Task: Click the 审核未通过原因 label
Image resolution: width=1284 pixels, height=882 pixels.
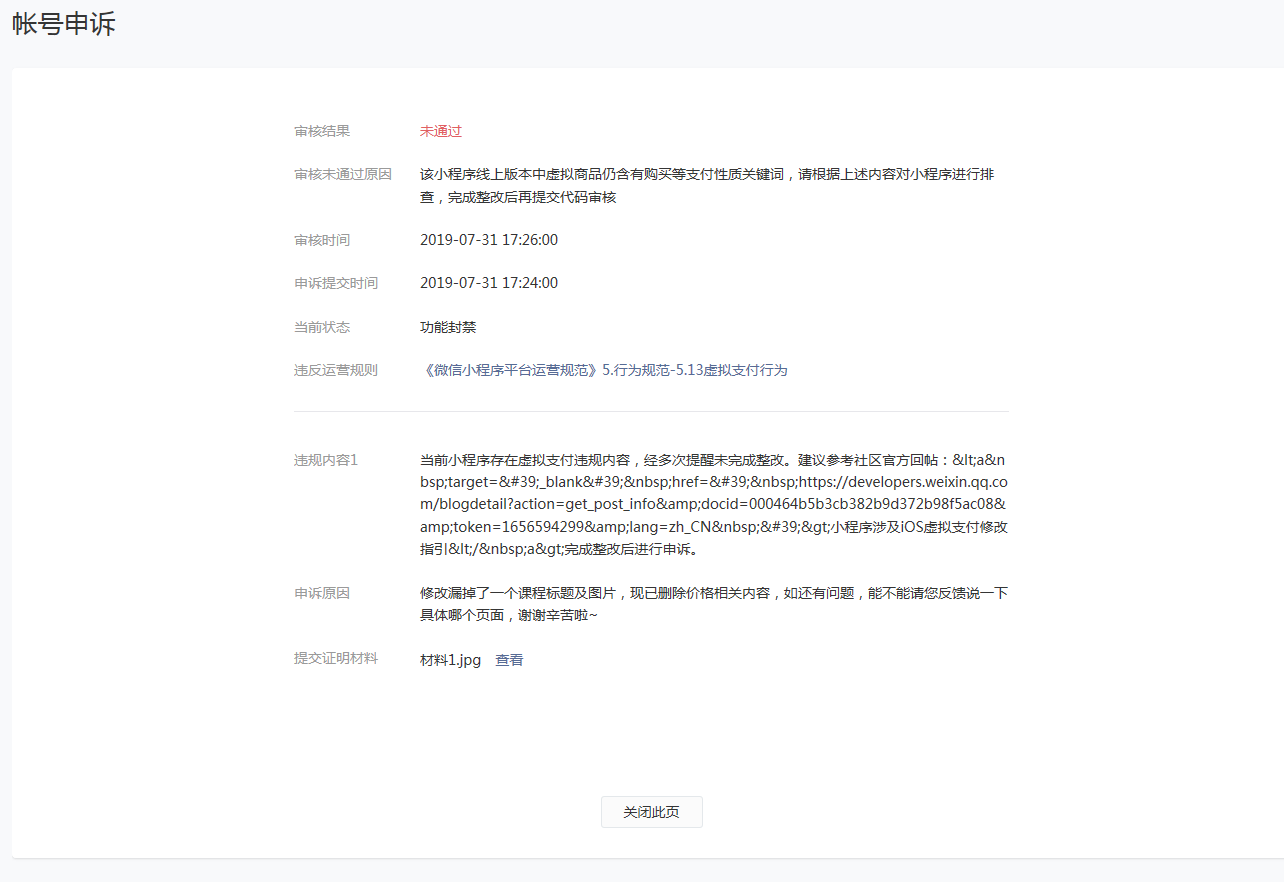Action: pos(343,174)
